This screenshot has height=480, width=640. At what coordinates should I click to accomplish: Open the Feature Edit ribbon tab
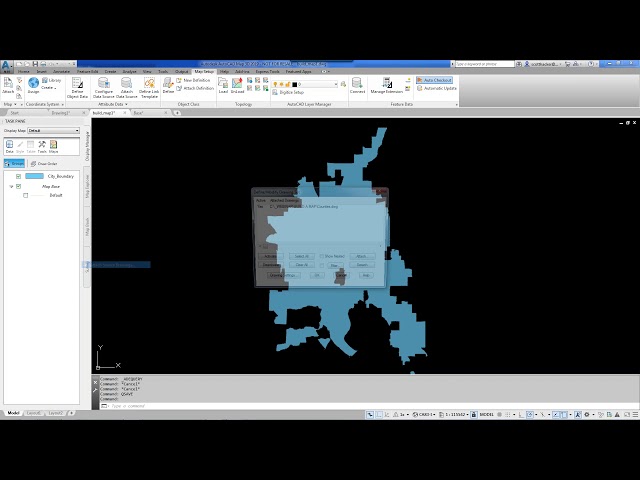coord(87,72)
